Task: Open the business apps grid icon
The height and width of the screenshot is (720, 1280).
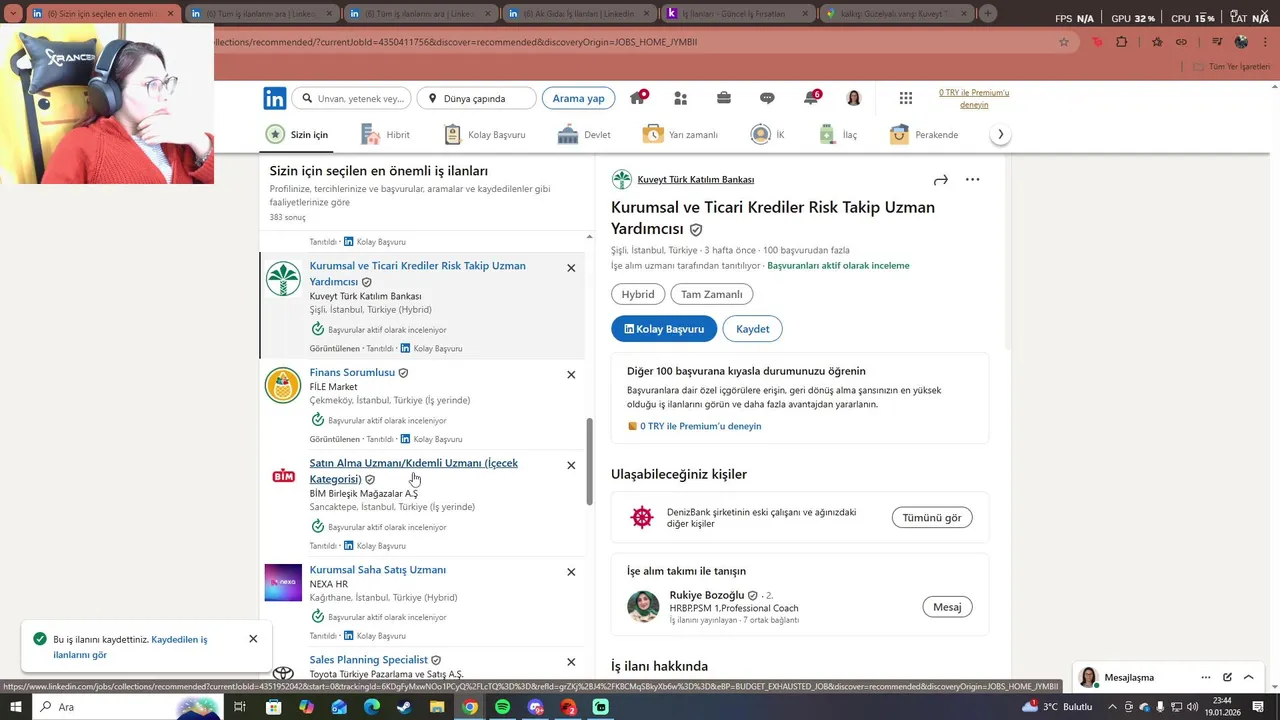Action: (x=906, y=98)
